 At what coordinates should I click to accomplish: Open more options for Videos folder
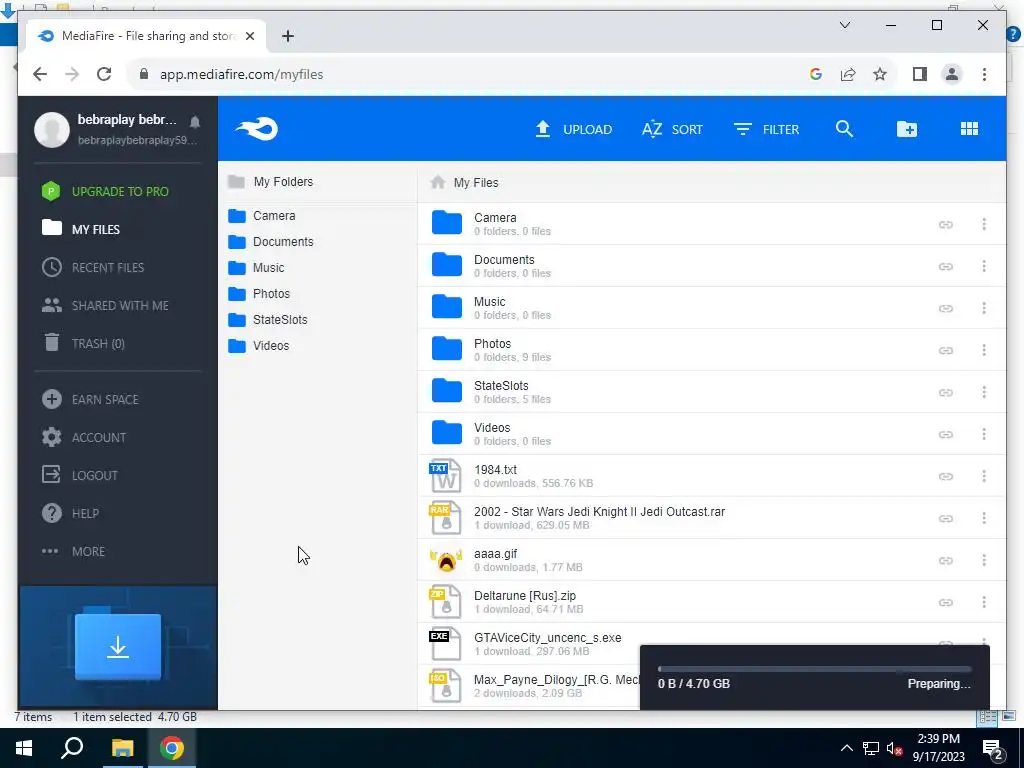984,434
